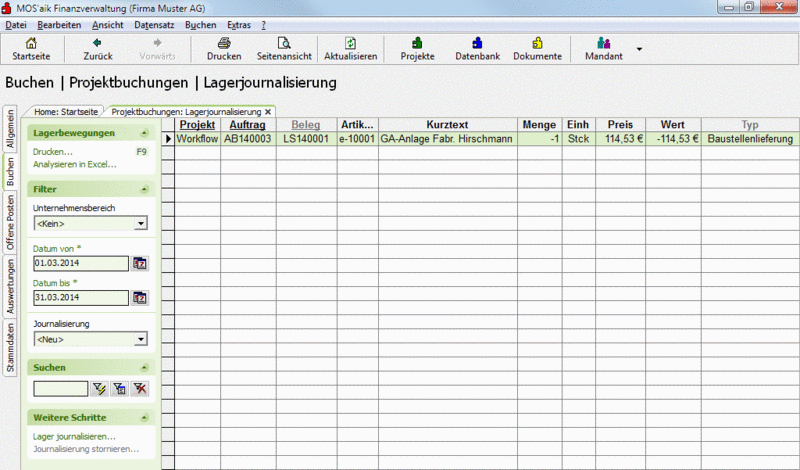800x470 pixels.
Task: Select cell Baustellenlieferung
Action: [750, 139]
